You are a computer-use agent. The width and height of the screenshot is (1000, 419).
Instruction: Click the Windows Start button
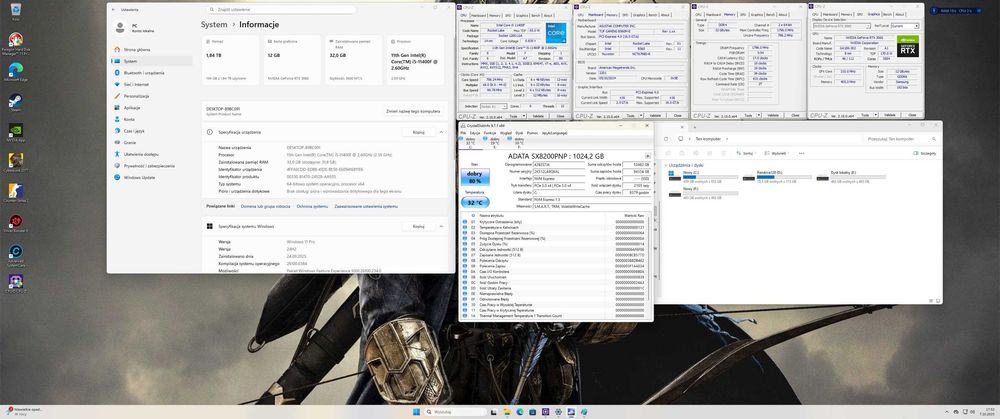(418, 412)
